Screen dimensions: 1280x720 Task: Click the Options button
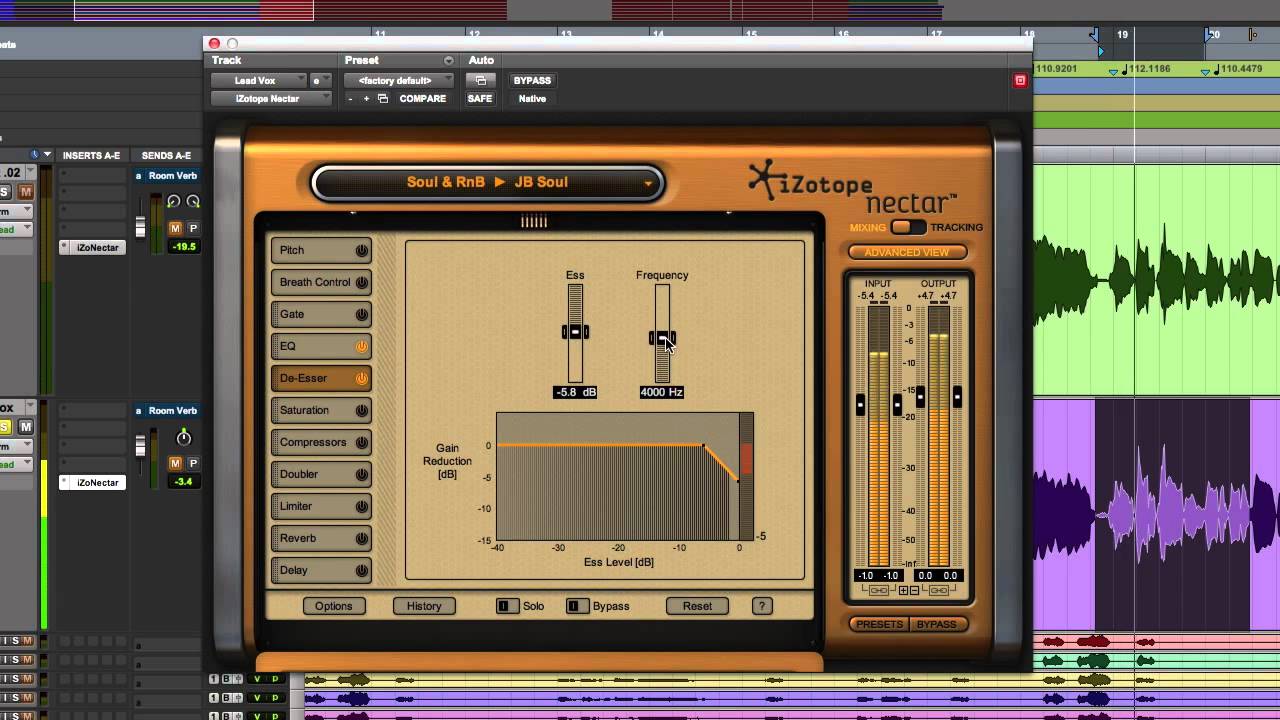pyautogui.click(x=334, y=606)
